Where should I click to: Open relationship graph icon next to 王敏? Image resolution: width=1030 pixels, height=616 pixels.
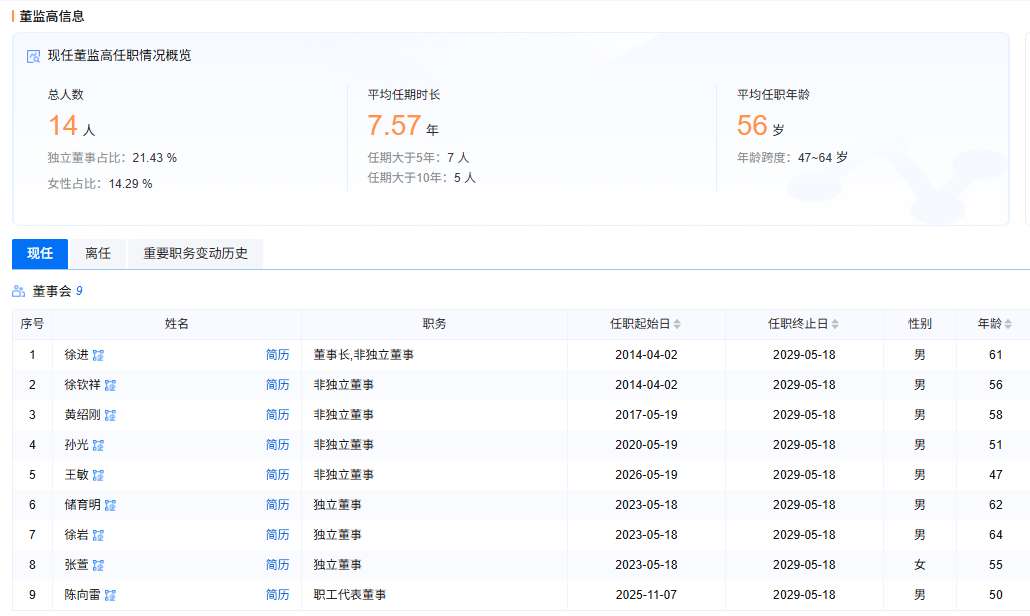click(99, 475)
